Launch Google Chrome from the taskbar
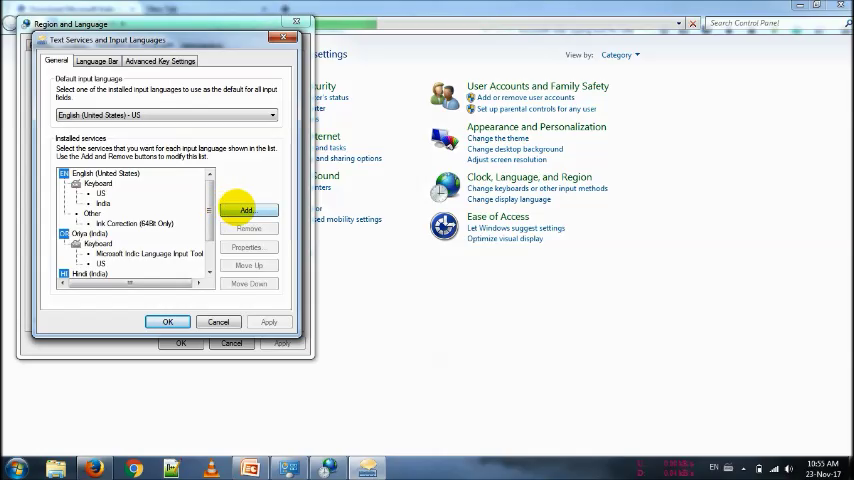 click(x=133, y=468)
